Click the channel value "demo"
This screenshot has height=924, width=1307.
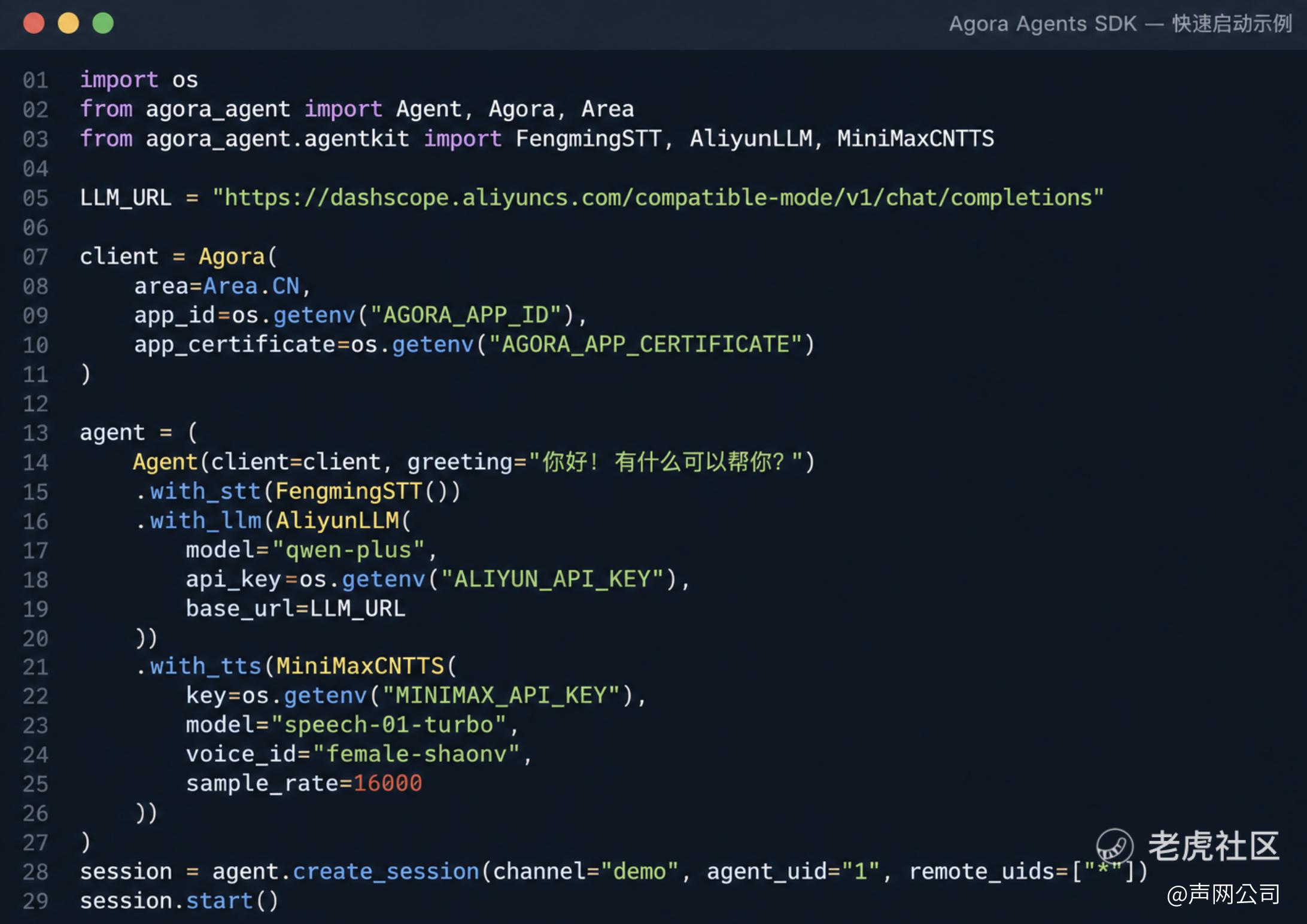(x=640, y=871)
